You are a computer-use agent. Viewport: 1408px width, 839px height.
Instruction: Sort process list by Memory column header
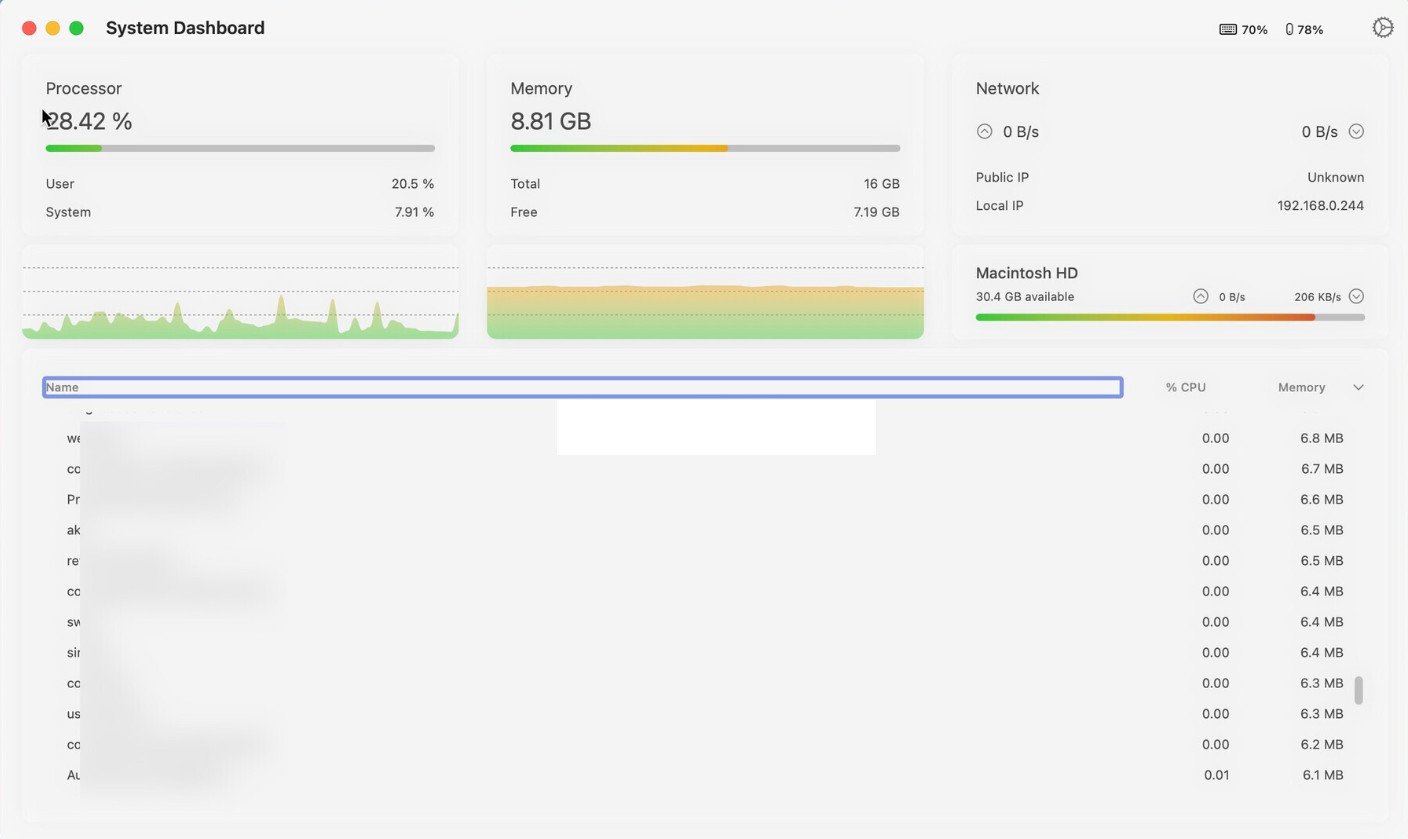(x=1301, y=387)
